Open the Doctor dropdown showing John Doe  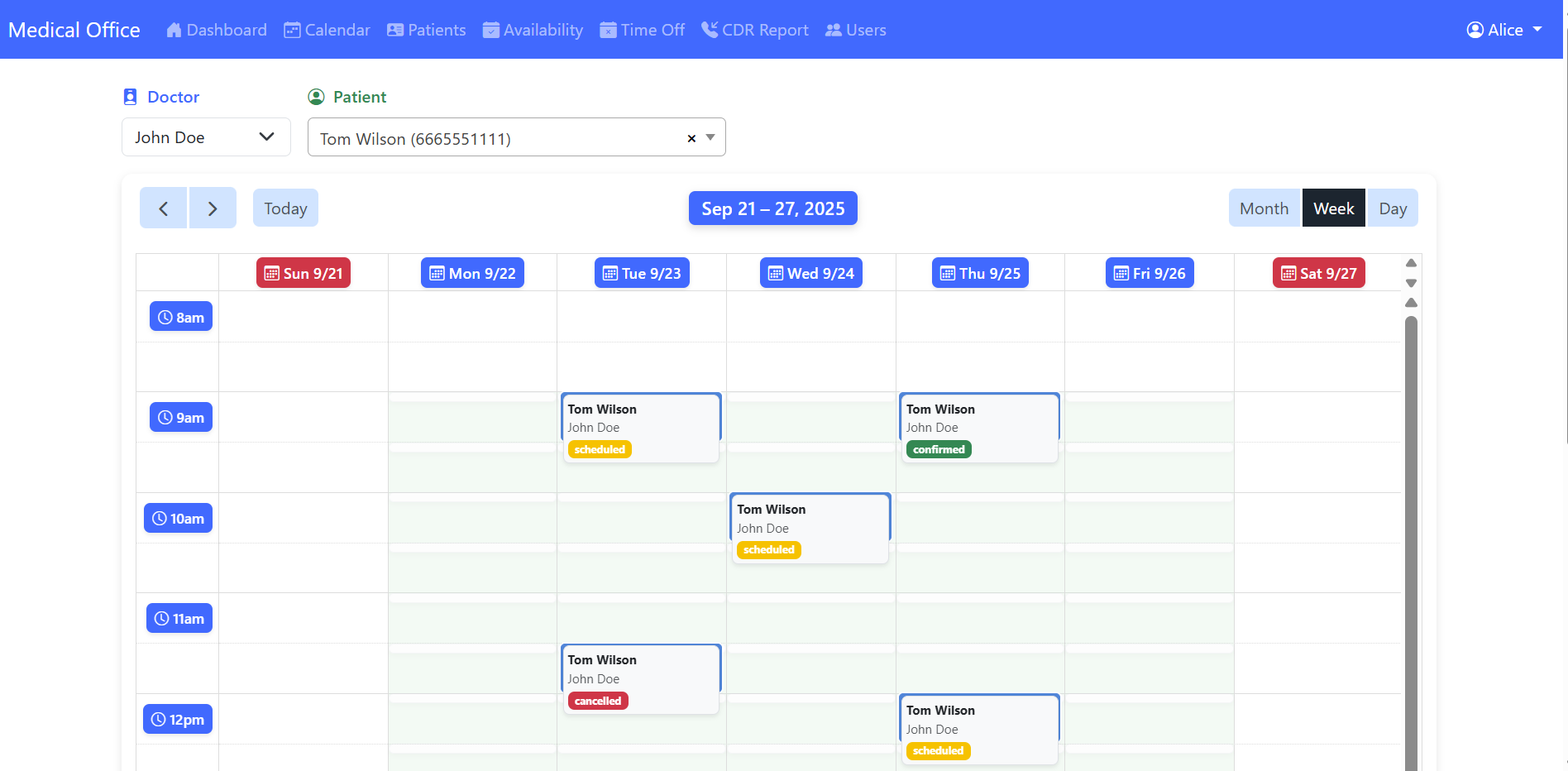coord(206,137)
